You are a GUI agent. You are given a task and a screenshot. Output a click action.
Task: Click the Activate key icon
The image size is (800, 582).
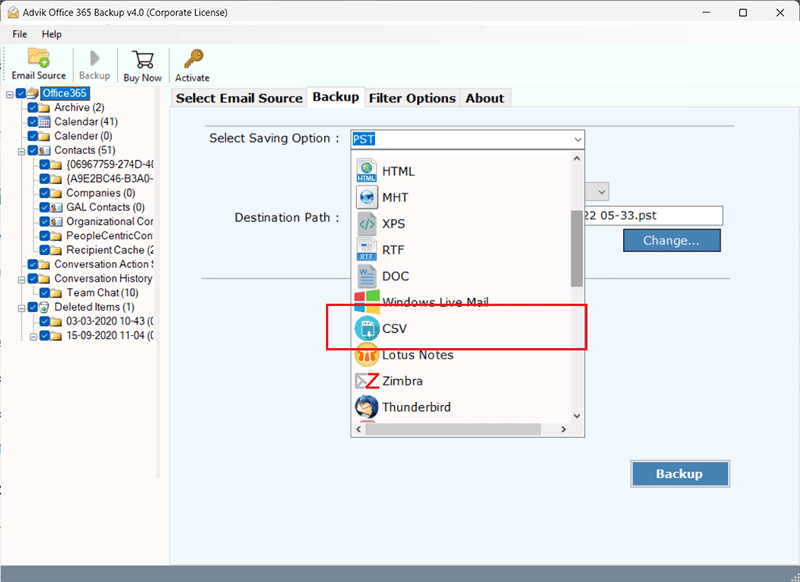(x=193, y=59)
